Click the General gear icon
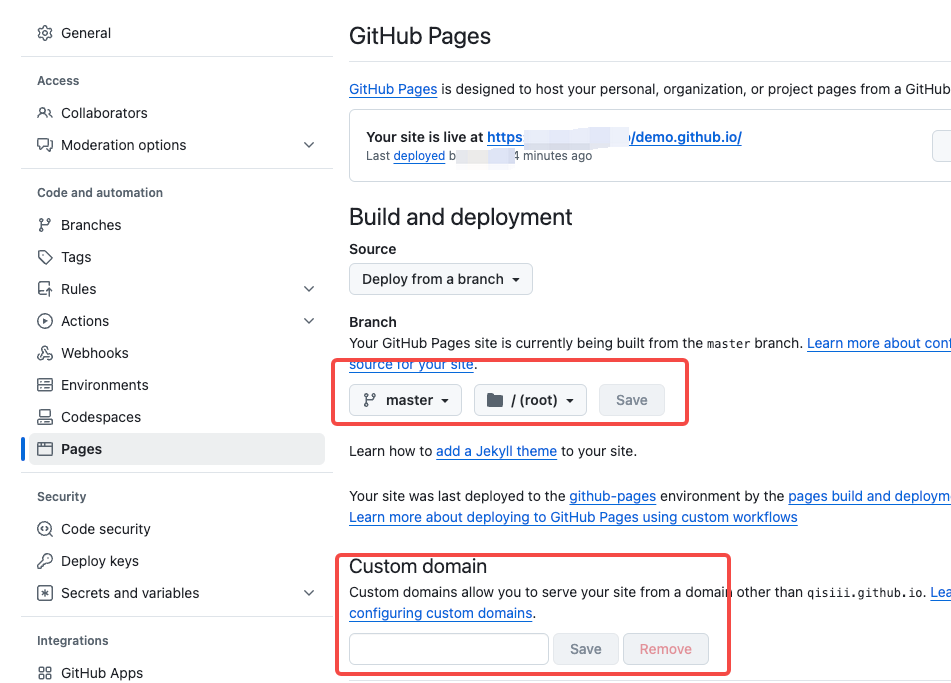Screen dimensions: 951x683 [45, 33]
